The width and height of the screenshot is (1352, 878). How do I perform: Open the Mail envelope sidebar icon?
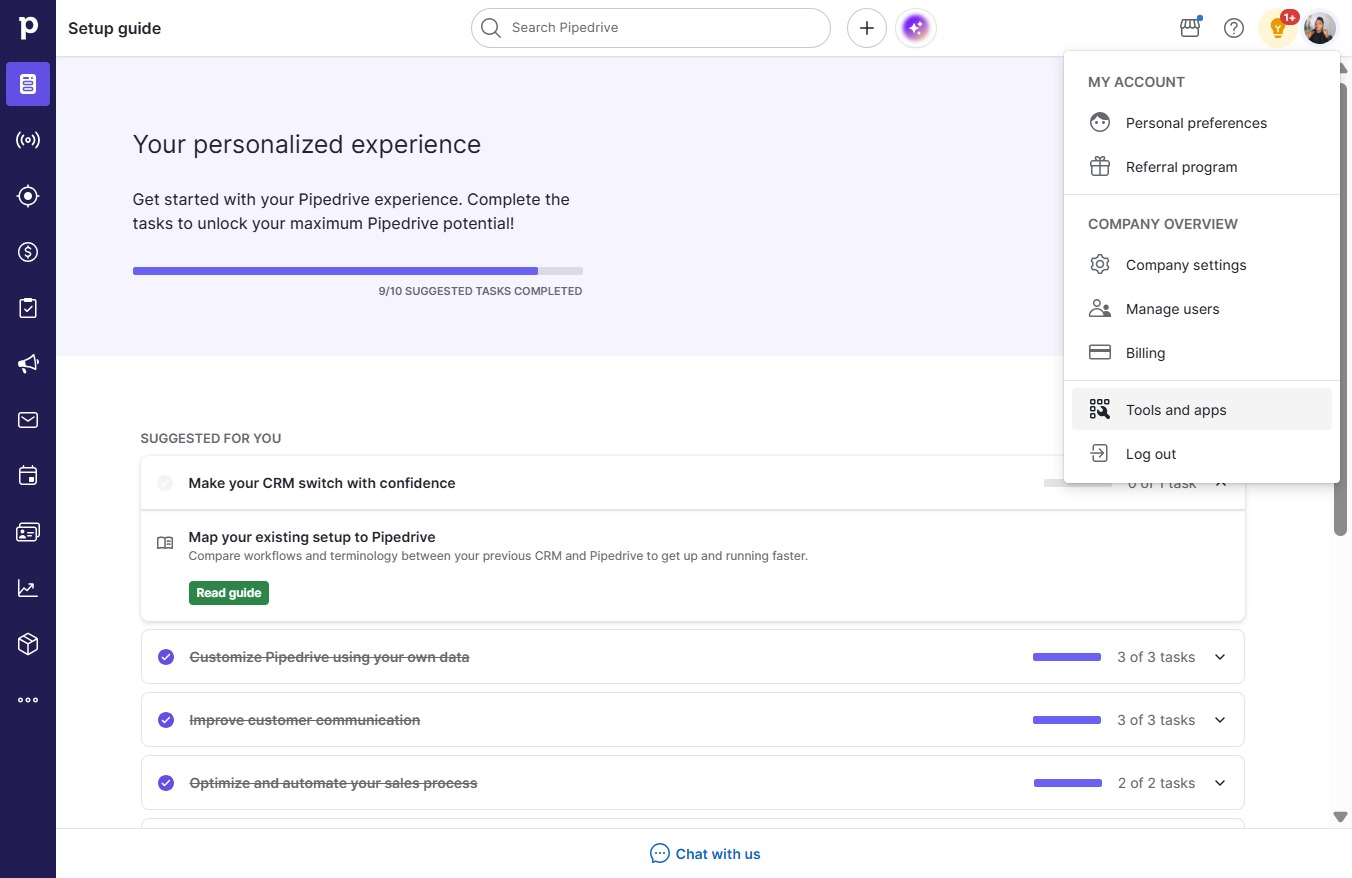pos(28,420)
